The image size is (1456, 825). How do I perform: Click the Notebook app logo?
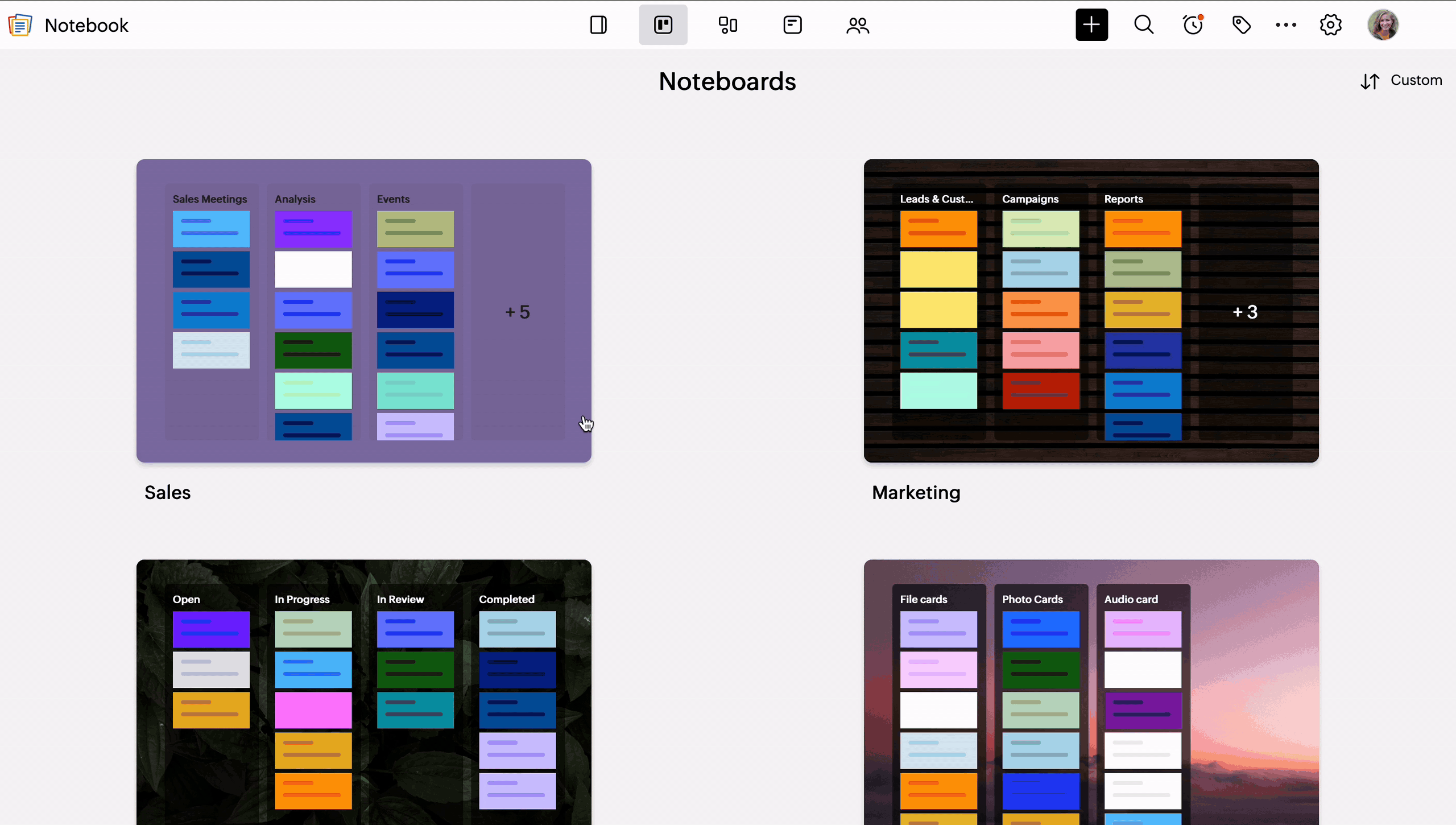click(20, 25)
